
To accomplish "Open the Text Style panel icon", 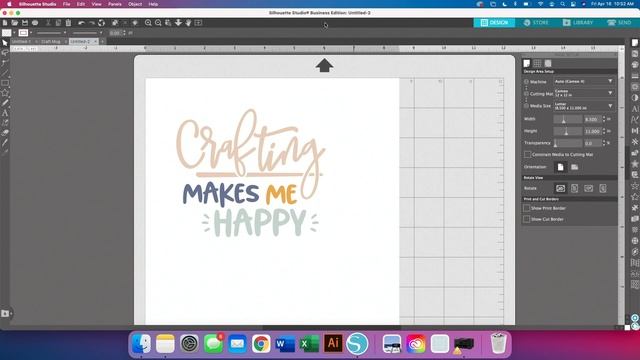I will [x=635, y=109].
